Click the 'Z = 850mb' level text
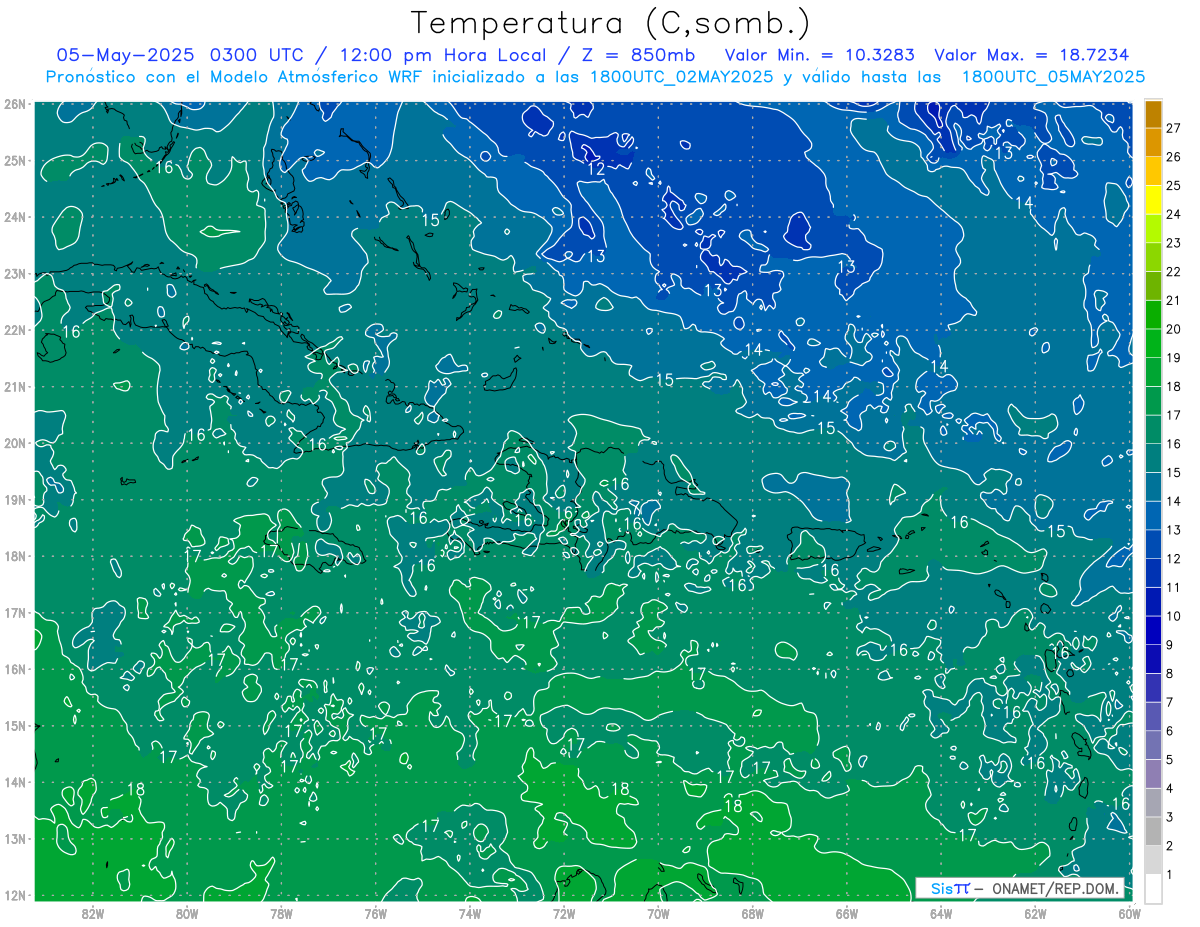This screenshot has width=1200, height=927. [637, 54]
